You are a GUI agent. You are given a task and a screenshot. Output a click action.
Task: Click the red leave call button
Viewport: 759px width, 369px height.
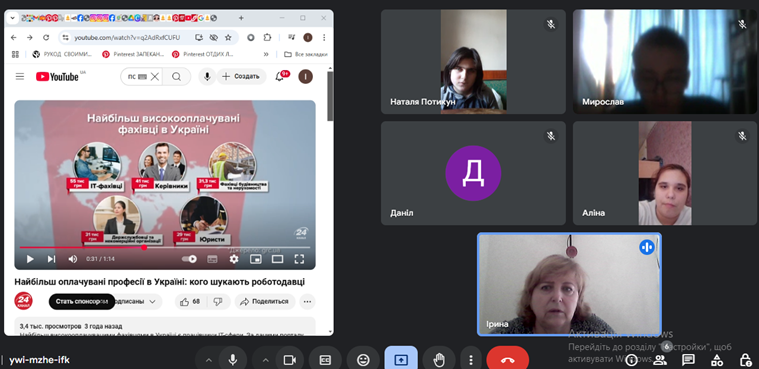[507, 359]
